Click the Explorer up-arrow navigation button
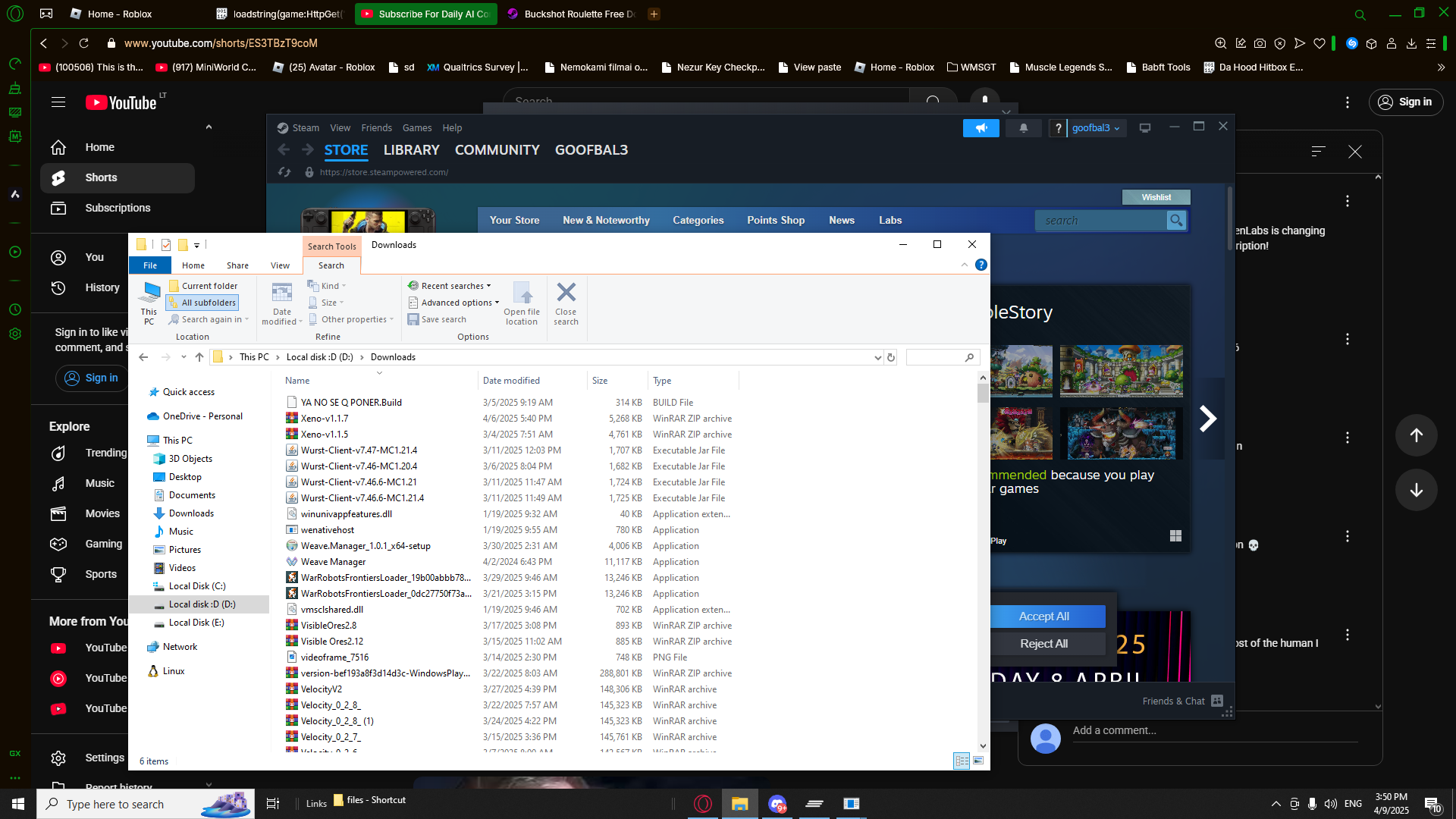This screenshot has width=1456, height=819. click(x=199, y=357)
